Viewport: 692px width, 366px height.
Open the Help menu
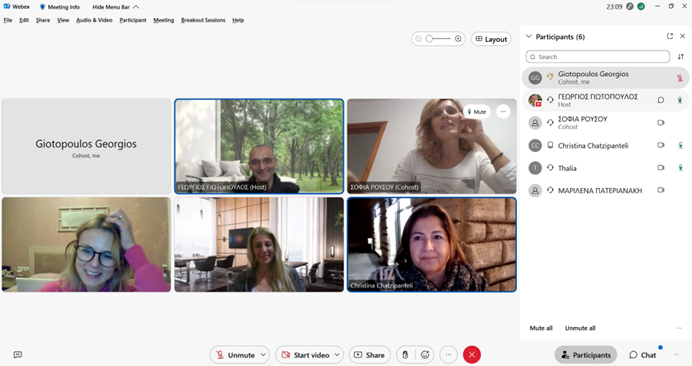[x=238, y=20]
